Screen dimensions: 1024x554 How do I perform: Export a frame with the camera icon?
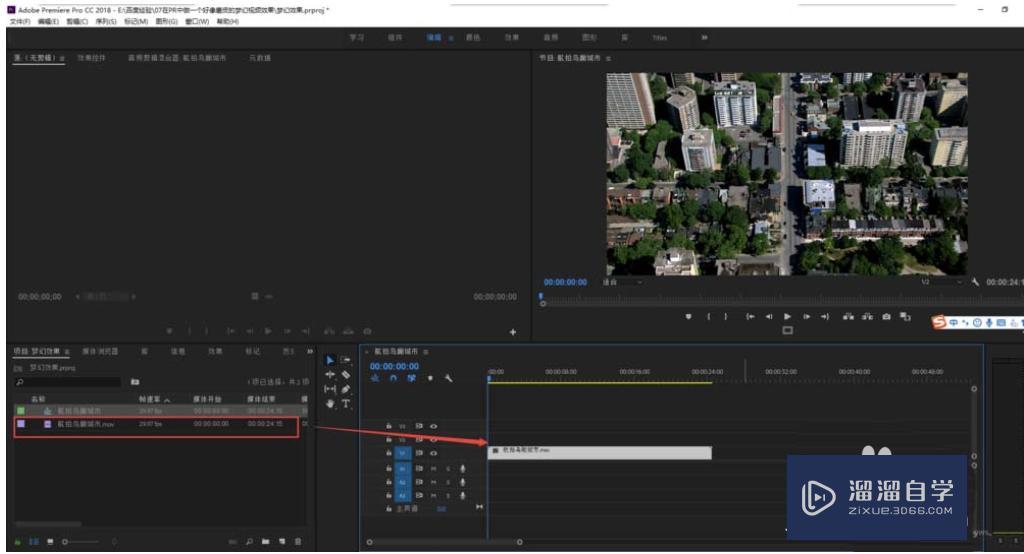click(886, 316)
